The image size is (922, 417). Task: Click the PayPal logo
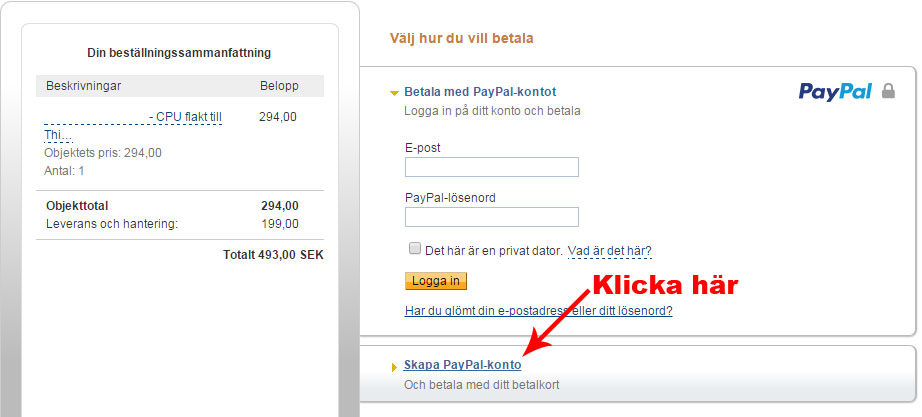(x=835, y=92)
